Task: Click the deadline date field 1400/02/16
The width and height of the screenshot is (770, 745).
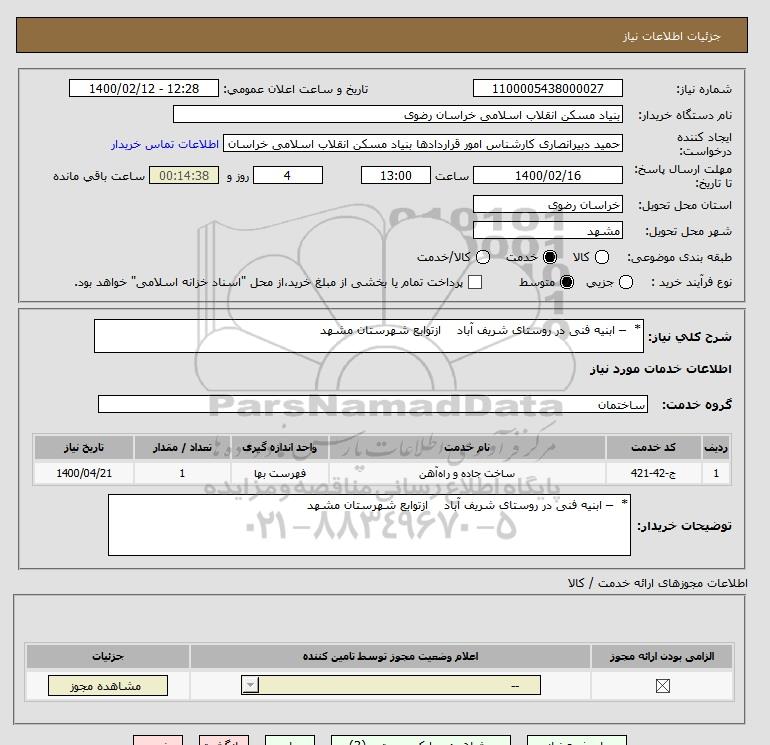Action: click(x=548, y=175)
